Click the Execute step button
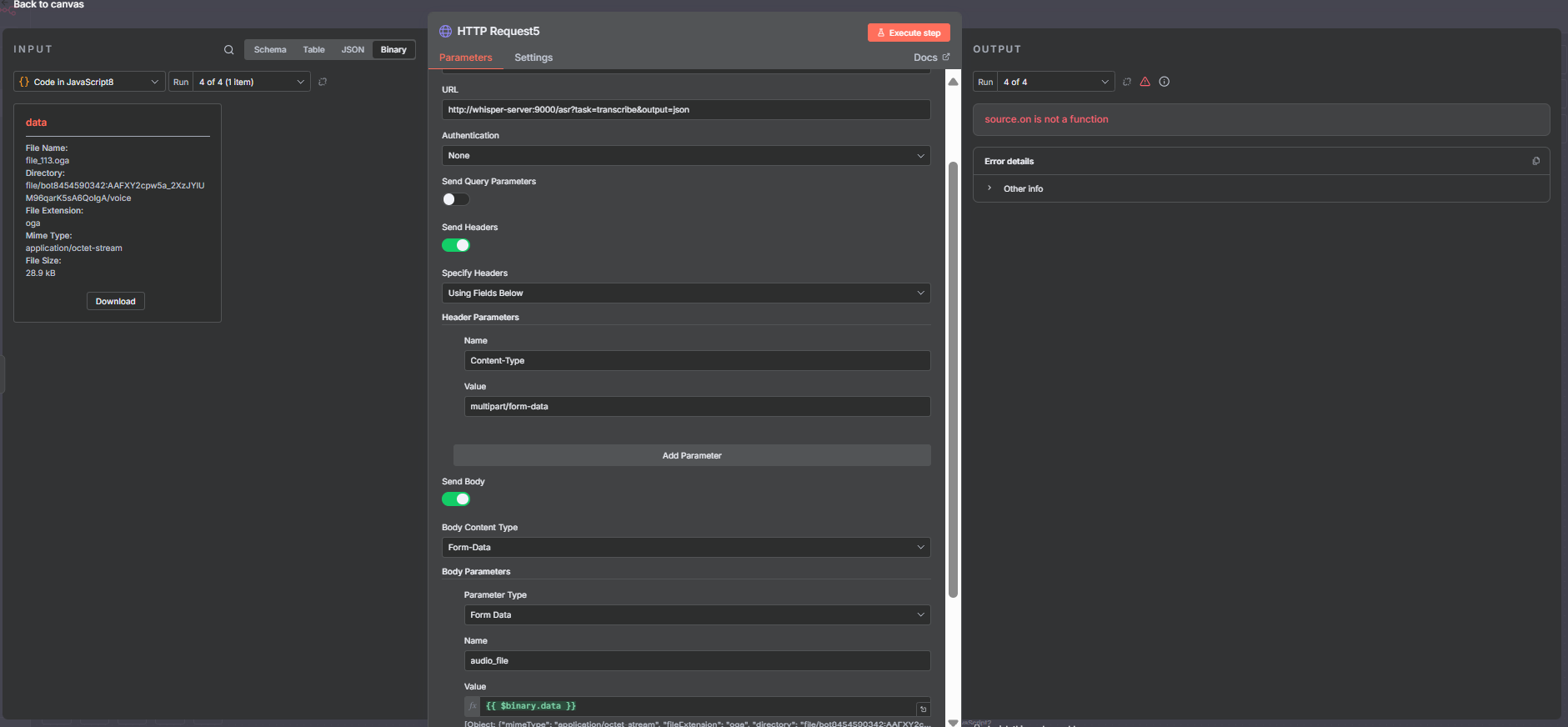Image resolution: width=1568 pixels, height=727 pixels. point(908,33)
